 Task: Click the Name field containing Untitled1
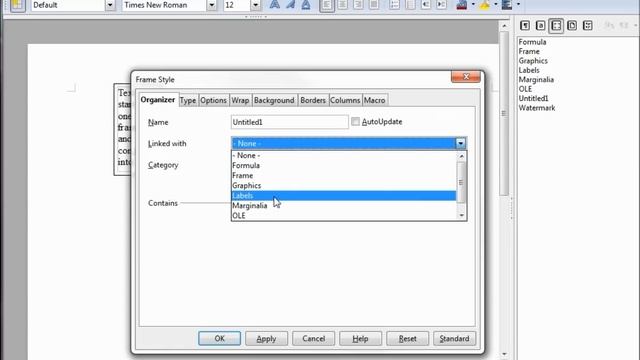coord(289,122)
